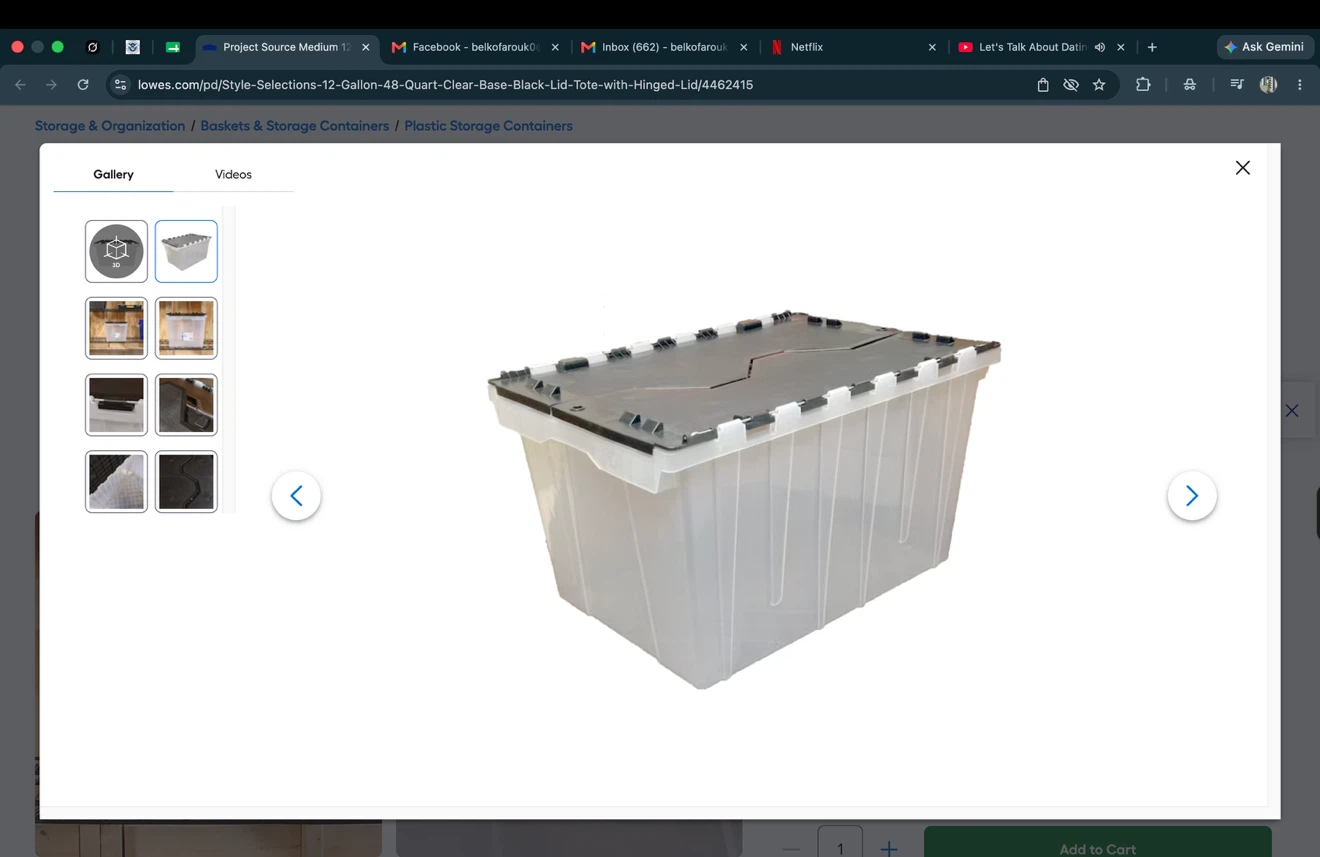Screen dimensions: 1320x857
Task: Select the hinge detail thumbnail
Action: click(x=186, y=405)
